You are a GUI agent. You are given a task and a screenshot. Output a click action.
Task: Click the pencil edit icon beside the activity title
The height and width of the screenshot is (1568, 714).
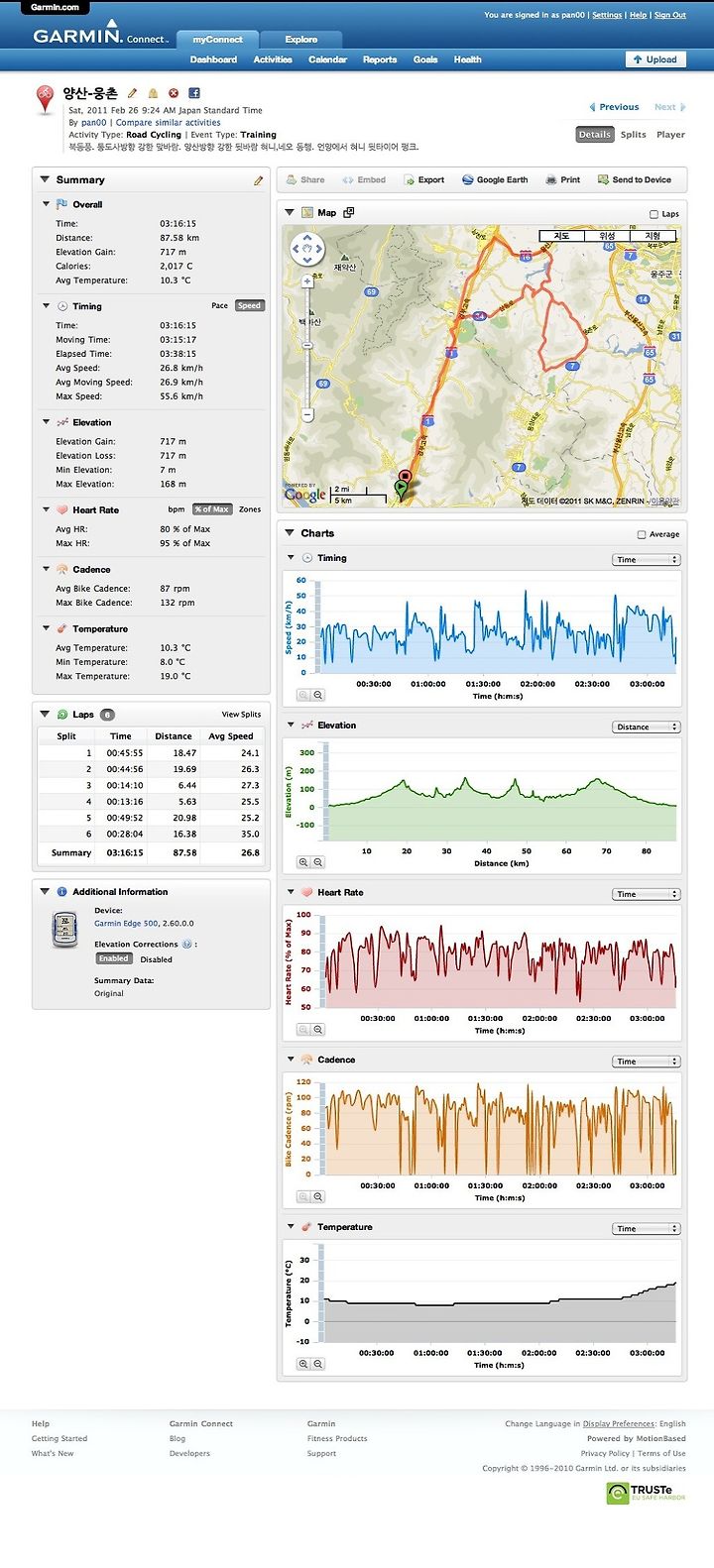[x=133, y=93]
